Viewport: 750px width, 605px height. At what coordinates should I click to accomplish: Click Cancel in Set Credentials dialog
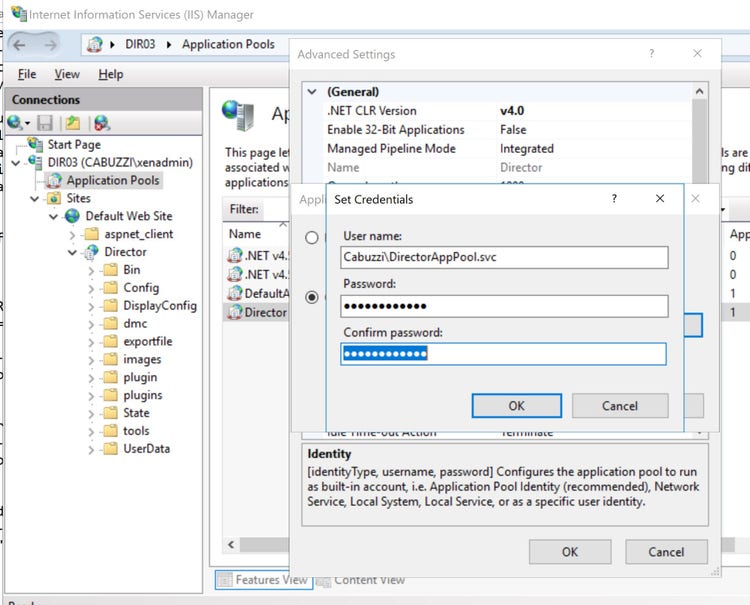click(620, 406)
